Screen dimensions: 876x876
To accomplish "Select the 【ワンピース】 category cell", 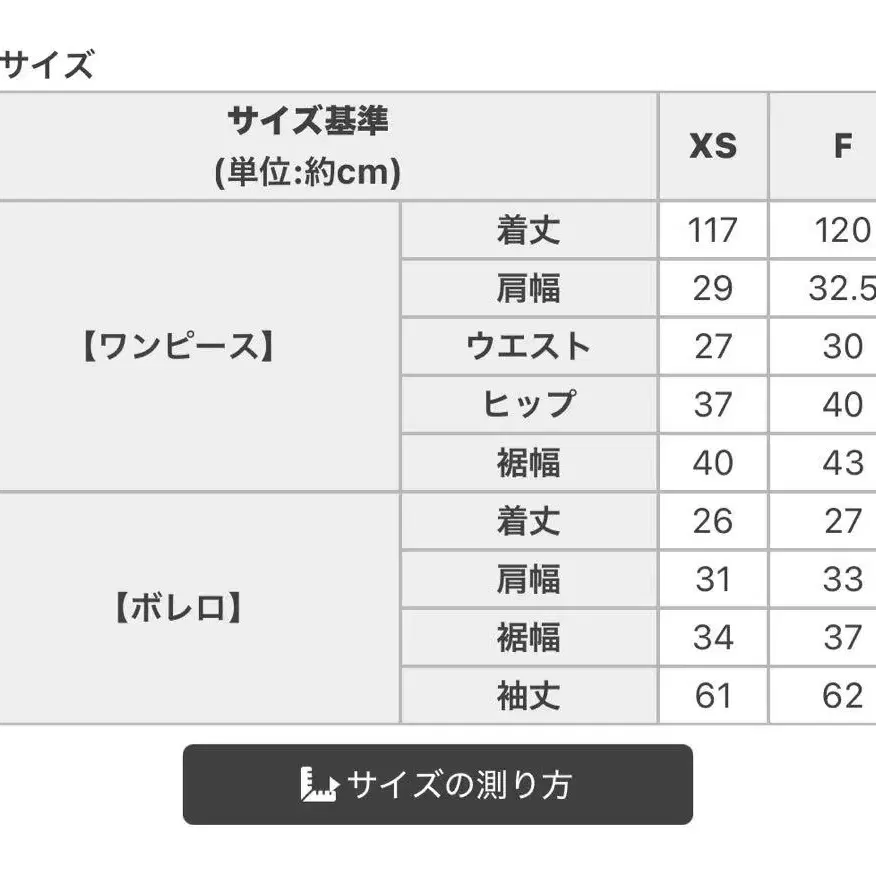I will click(175, 346).
